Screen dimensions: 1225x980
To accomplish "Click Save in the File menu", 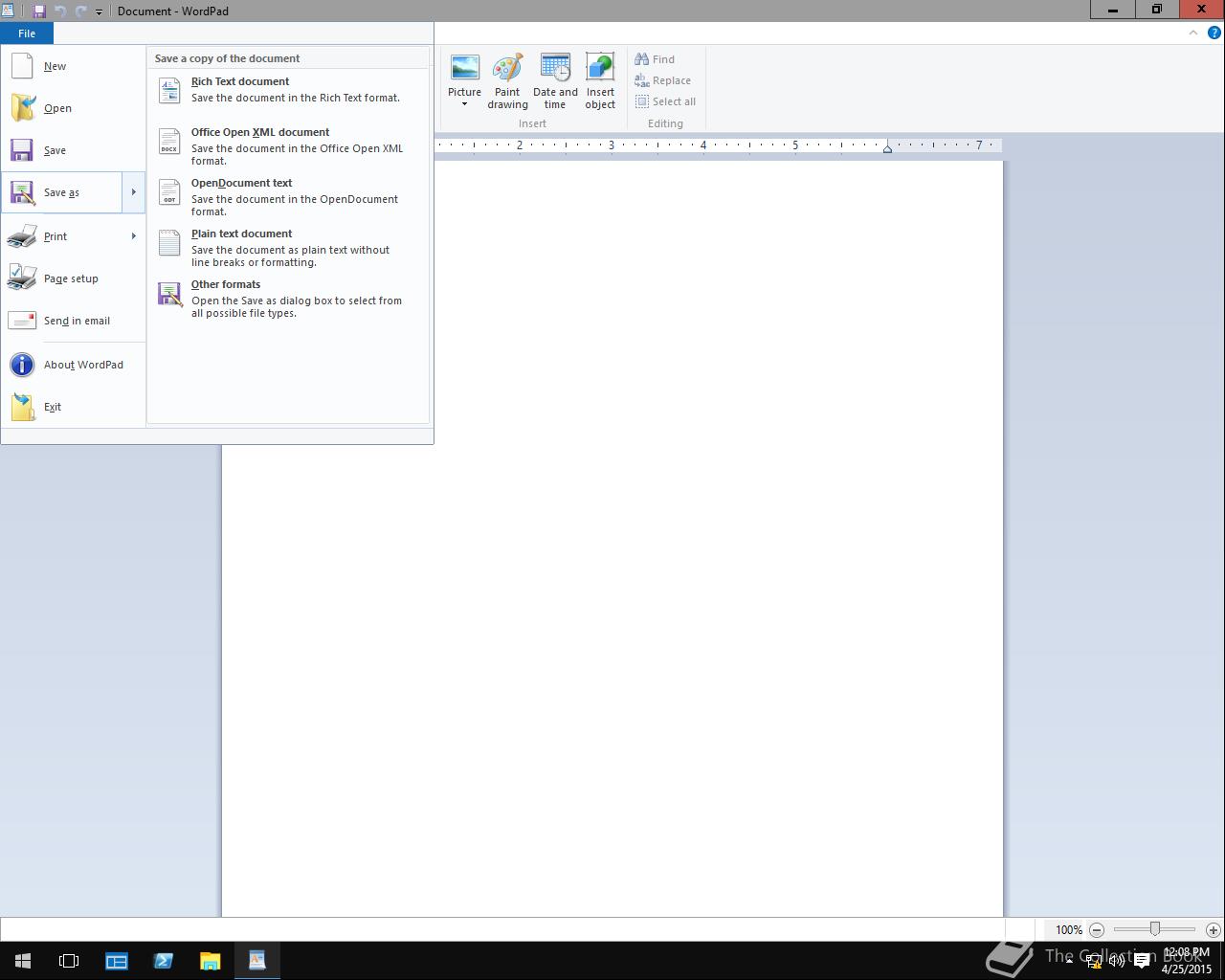I will click(x=73, y=150).
